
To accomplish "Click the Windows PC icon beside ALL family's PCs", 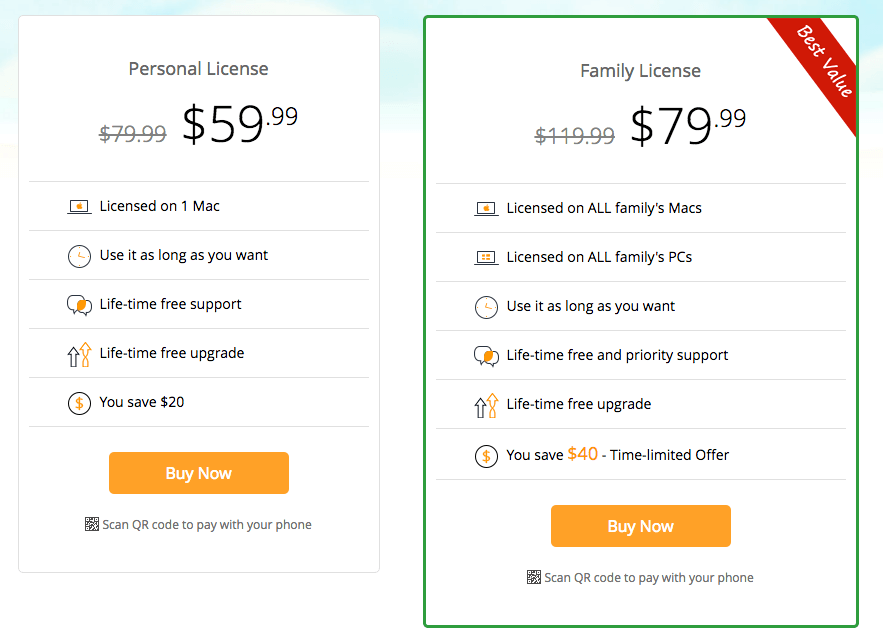I will (x=486, y=258).
